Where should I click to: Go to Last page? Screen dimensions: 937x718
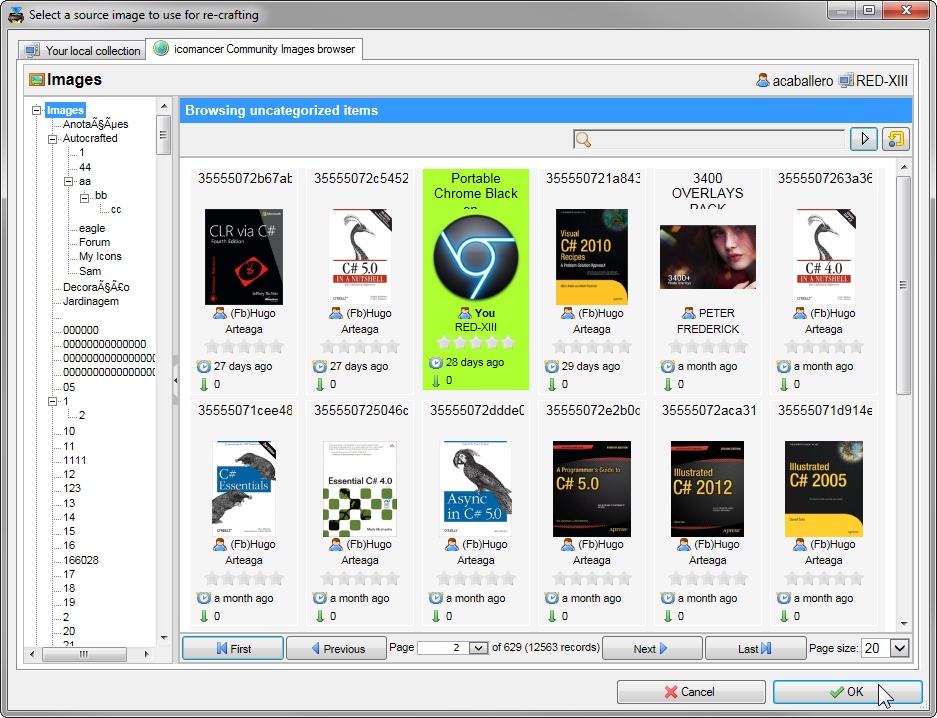(756, 648)
